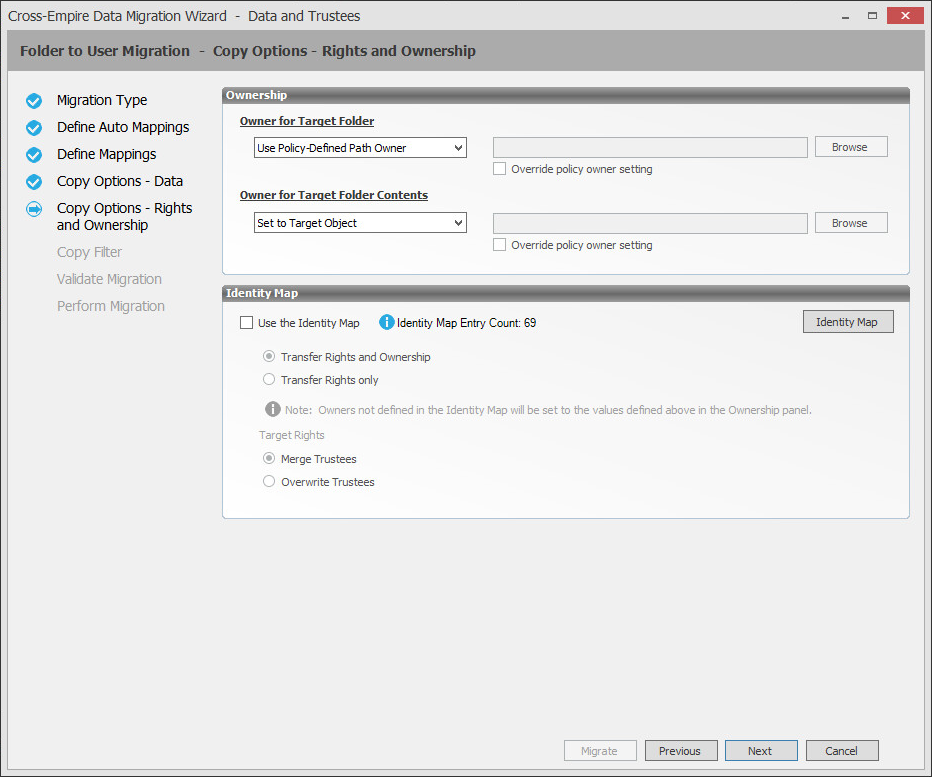Enable the Use the Identity Map checkbox
This screenshot has width=932, height=777.
(247, 323)
